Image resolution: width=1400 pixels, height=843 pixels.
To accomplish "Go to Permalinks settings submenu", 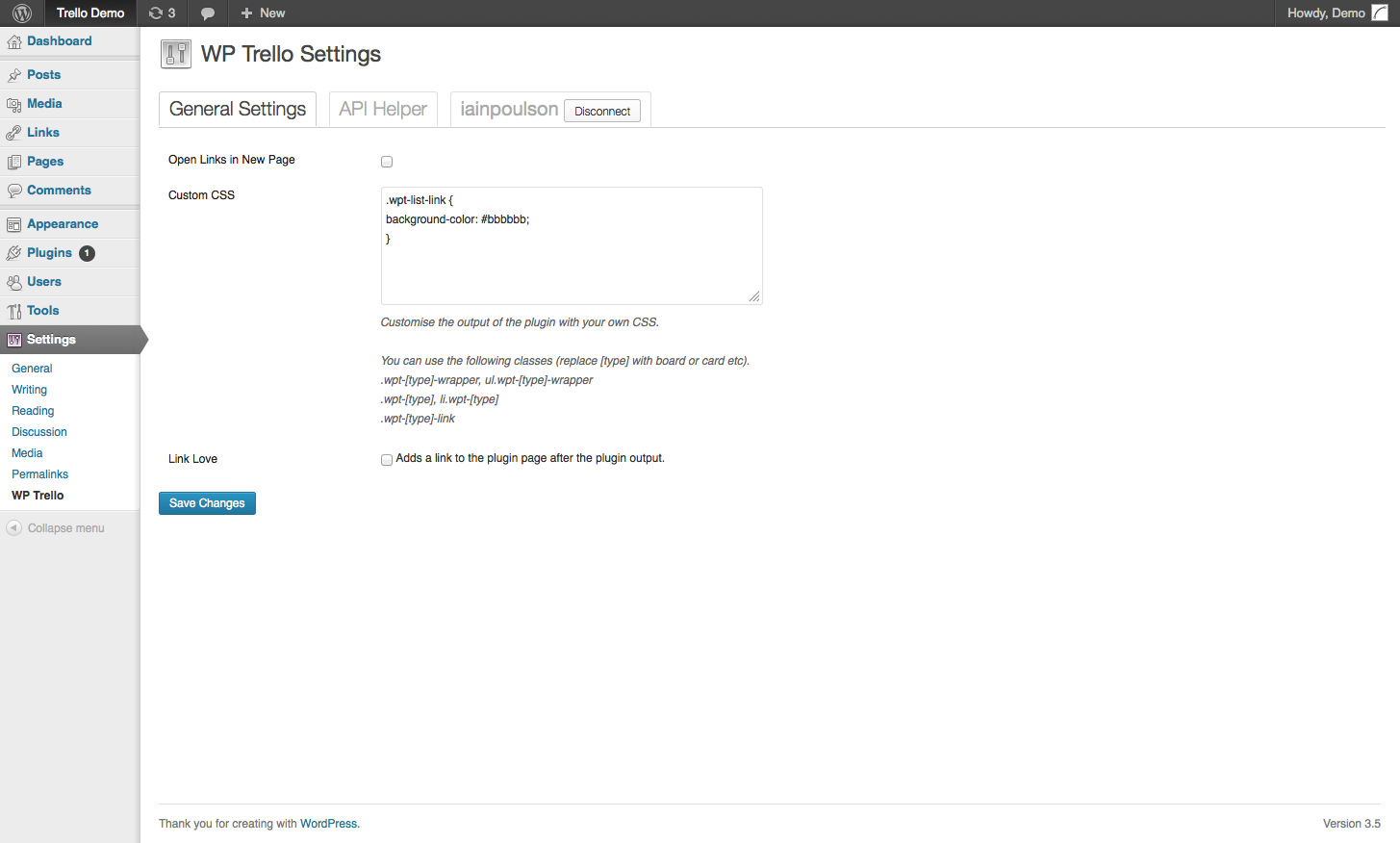I will 39,474.
